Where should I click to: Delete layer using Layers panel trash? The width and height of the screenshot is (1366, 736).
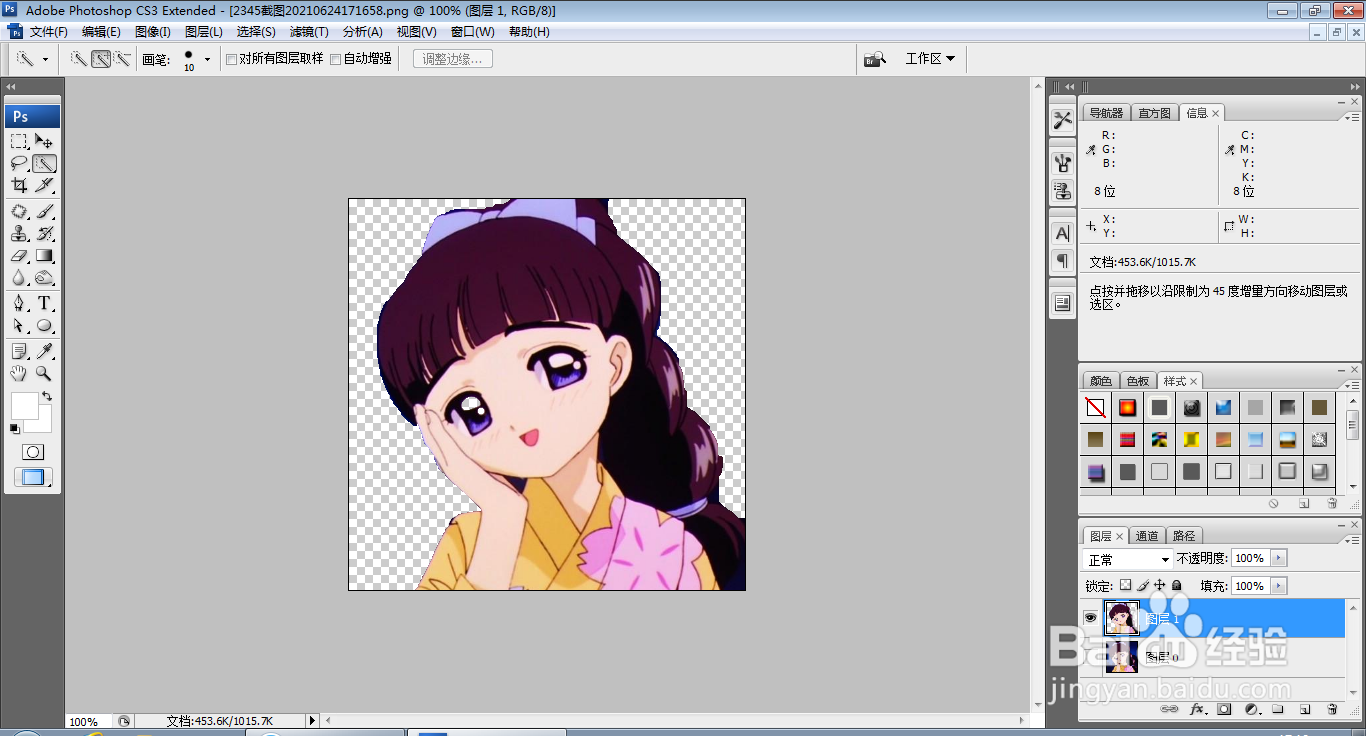[x=1332, y=709]
